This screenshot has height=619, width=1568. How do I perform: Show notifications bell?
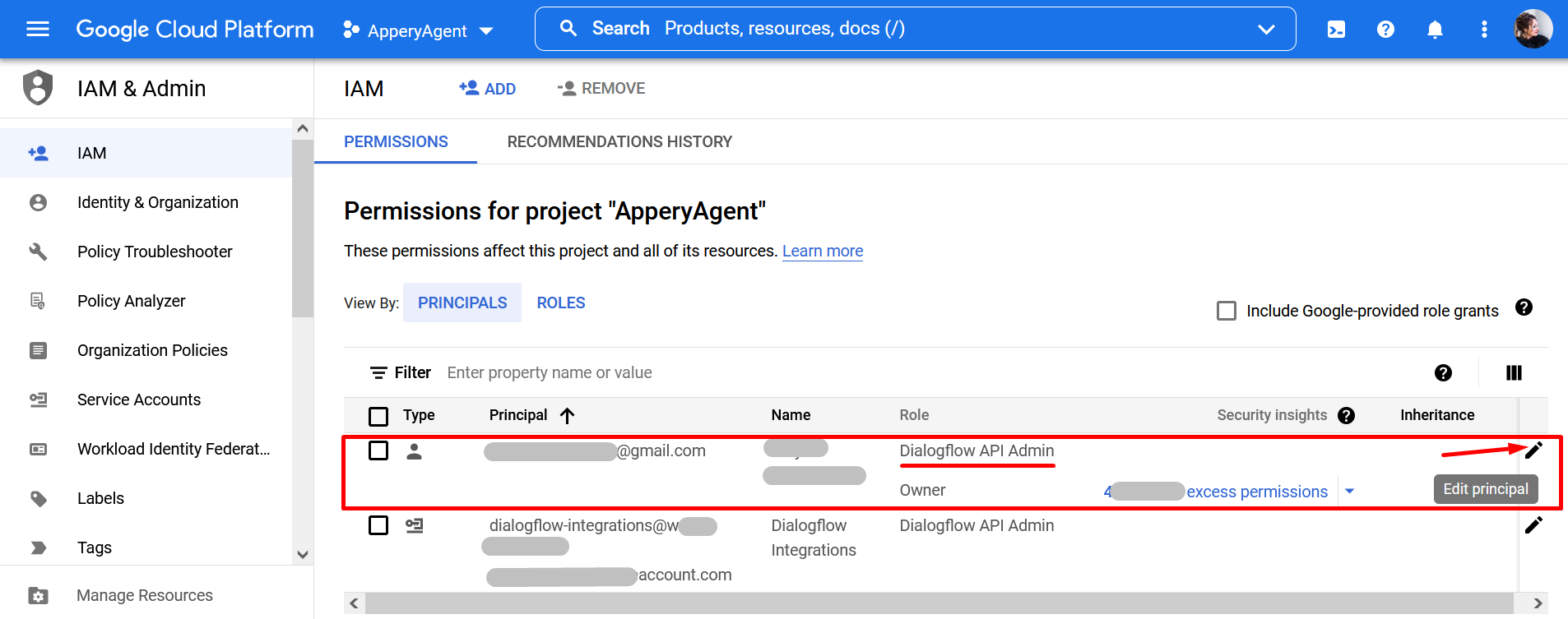click(x=1435, y=30)
